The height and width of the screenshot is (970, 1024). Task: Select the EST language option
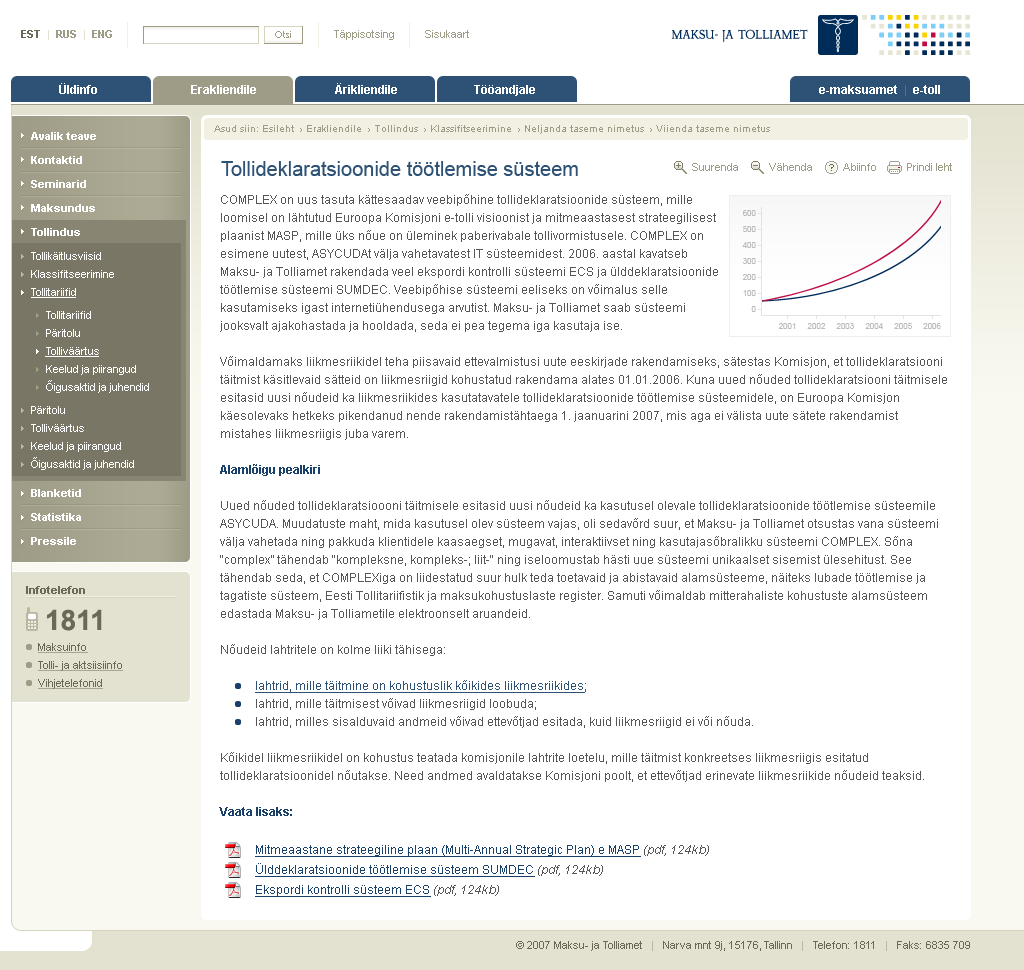coord(30,35)
